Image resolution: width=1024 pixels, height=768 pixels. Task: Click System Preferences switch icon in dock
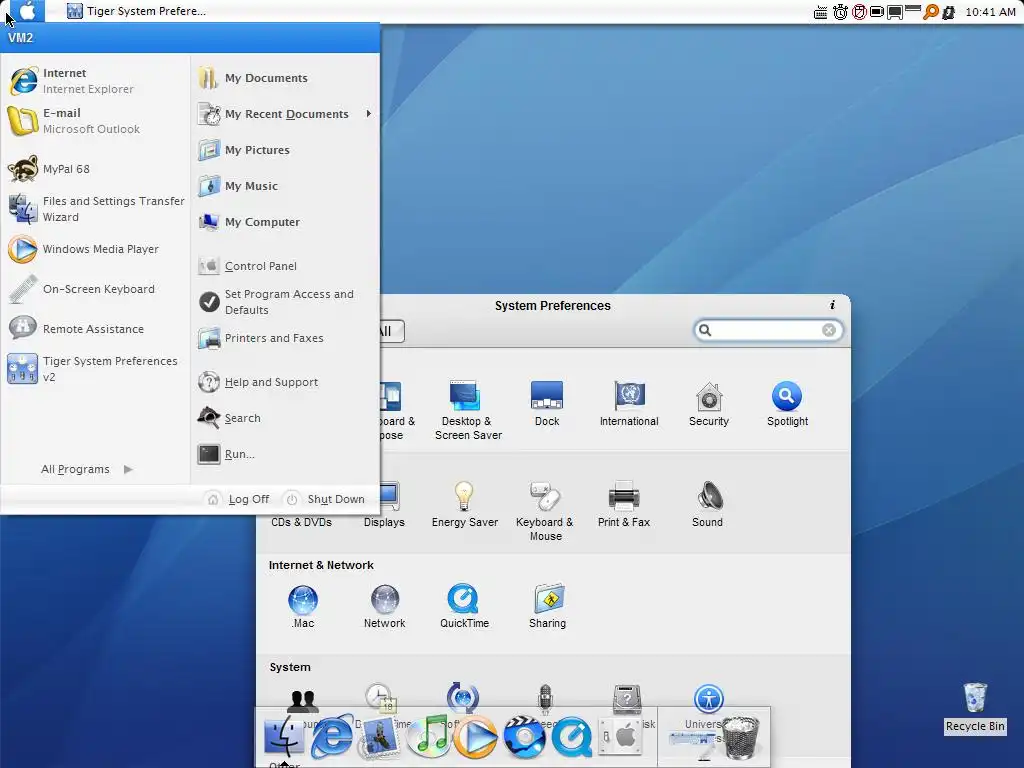(620, 737)
